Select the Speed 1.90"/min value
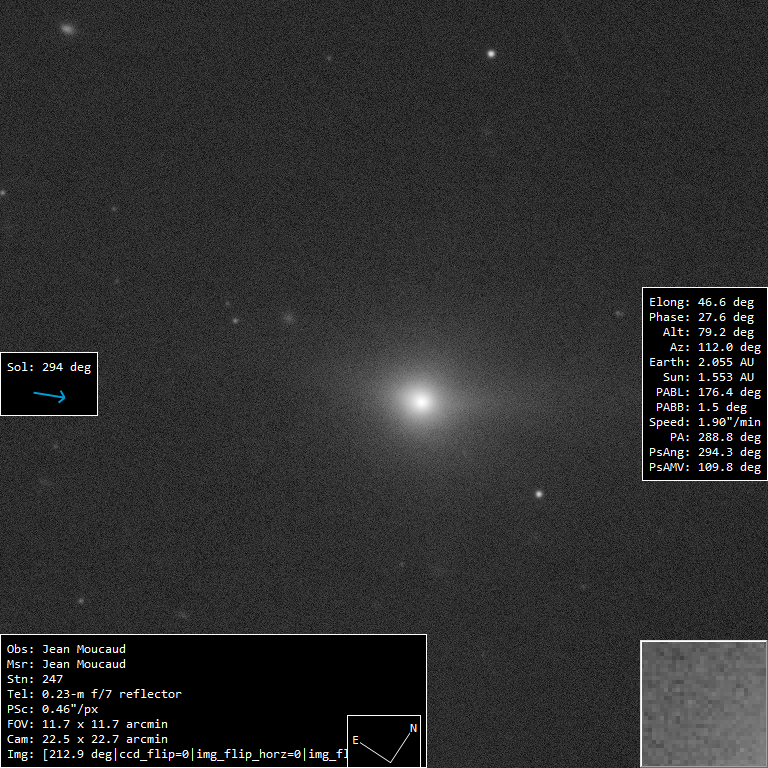The height and width of the screenshot is (768, 768). click(704, 422)
